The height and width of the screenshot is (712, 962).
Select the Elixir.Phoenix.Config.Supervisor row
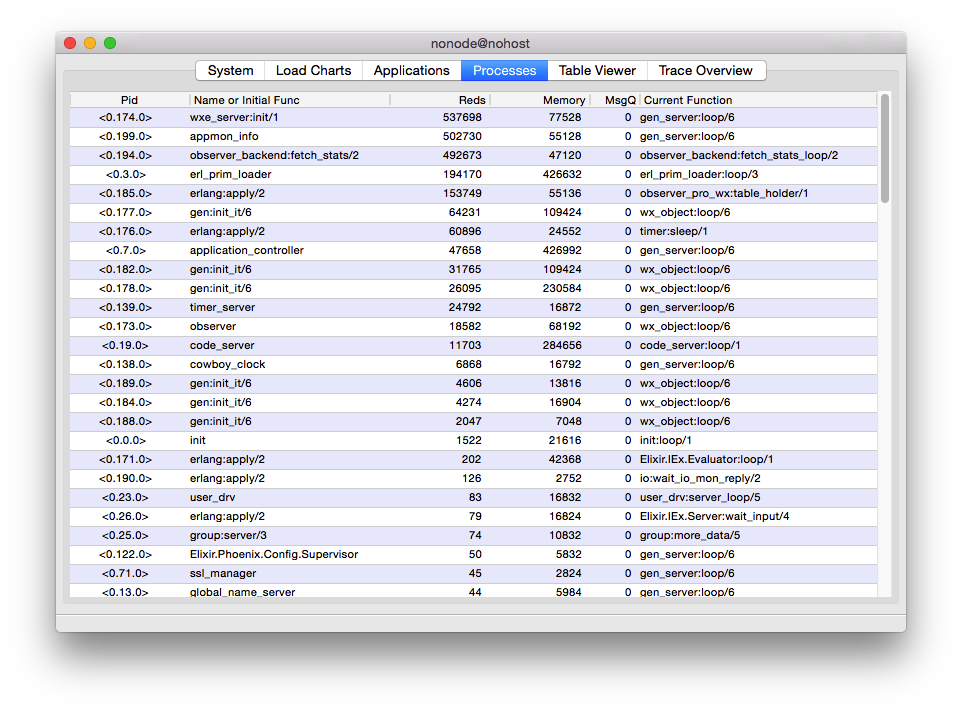coord(473,554)
